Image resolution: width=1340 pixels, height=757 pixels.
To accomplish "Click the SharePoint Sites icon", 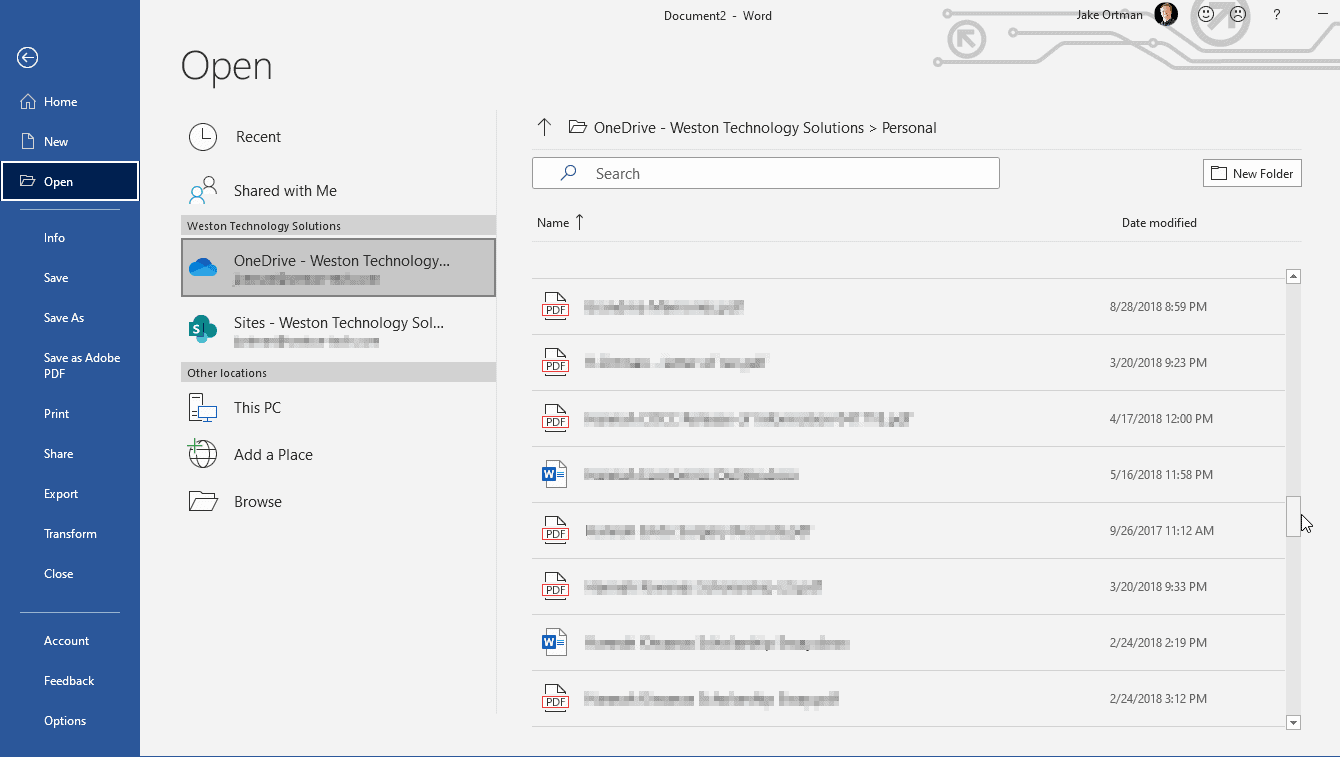I will (203, 329).
